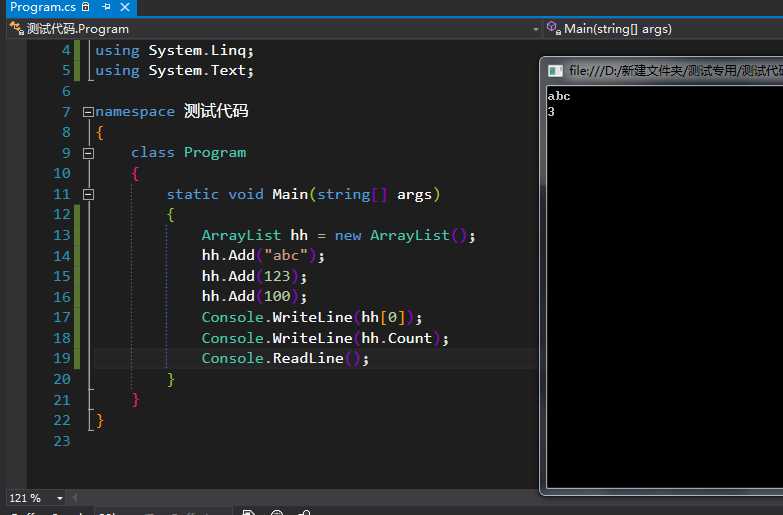Click the class icon beside 测试代码.Program
The width and height of the screenshot is (783, 515).
point(16,28)
